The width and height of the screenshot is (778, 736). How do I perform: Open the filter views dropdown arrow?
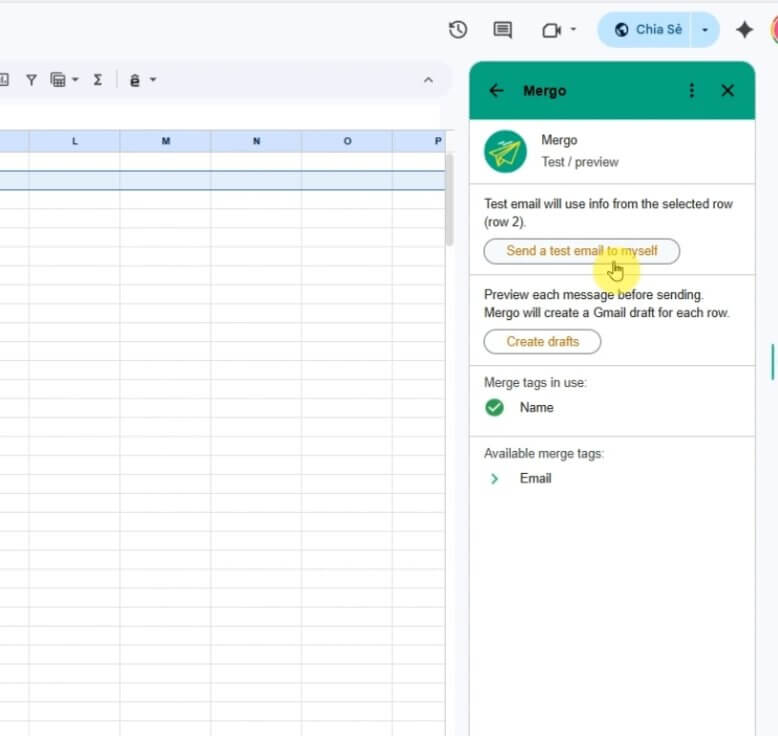75,79
